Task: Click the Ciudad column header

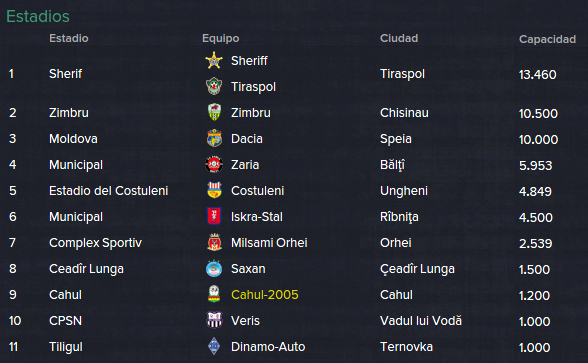Action: [399, 38]
